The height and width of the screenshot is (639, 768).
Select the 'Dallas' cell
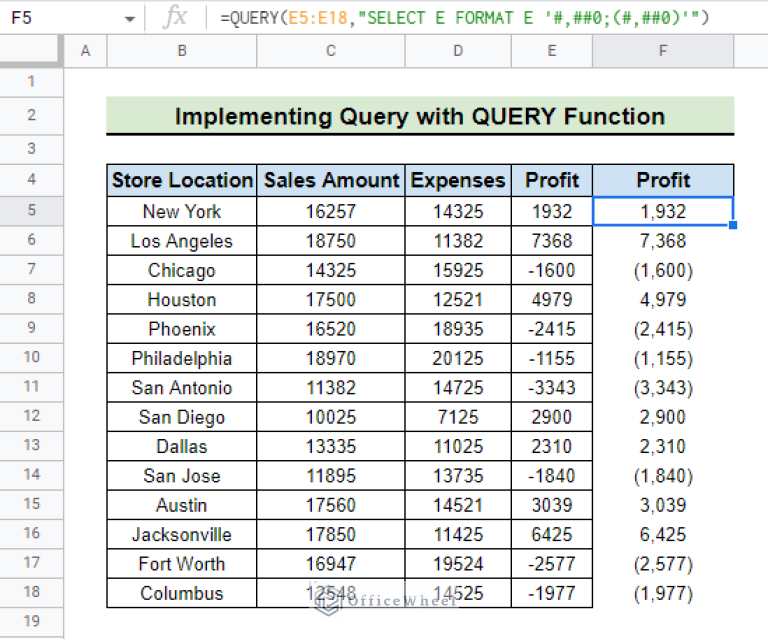(x=182, y=447)
